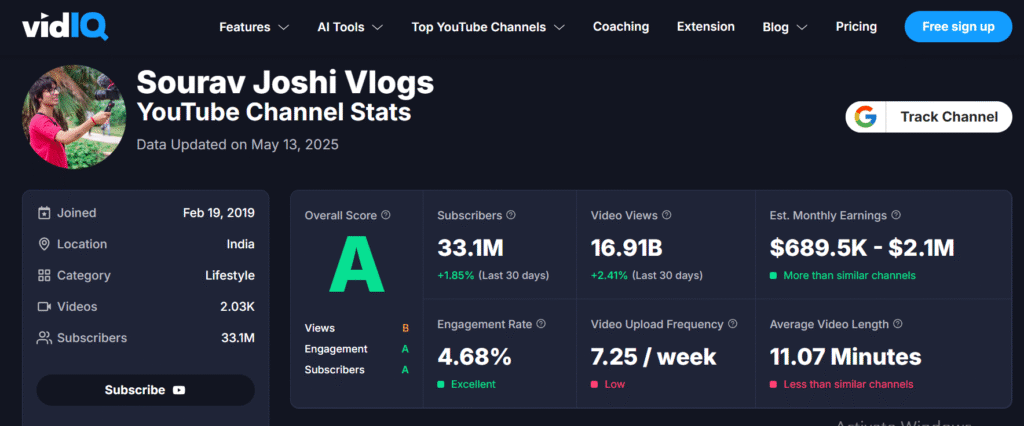Click the '33.1M' value in sidebar
The height and width of the screenshot is (426, 1024).
pos(238,338)
